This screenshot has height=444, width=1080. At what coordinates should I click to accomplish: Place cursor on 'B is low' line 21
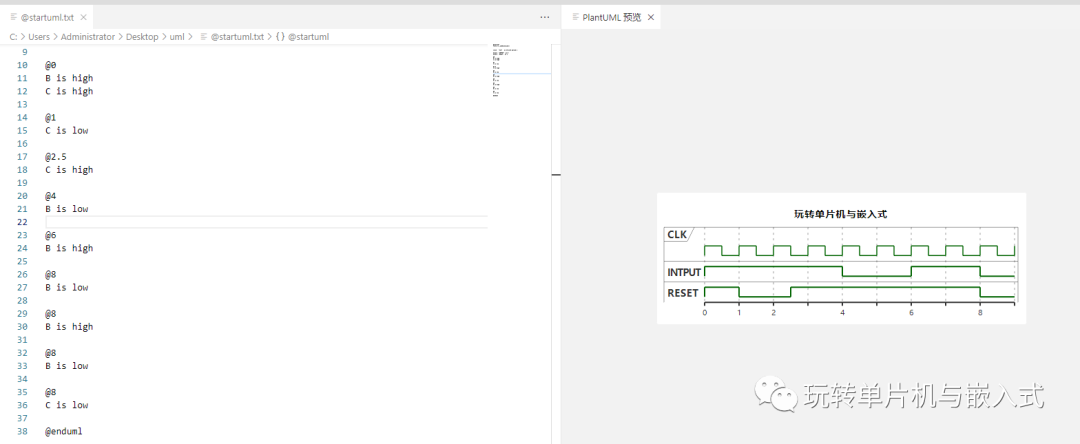pos(67,209)
